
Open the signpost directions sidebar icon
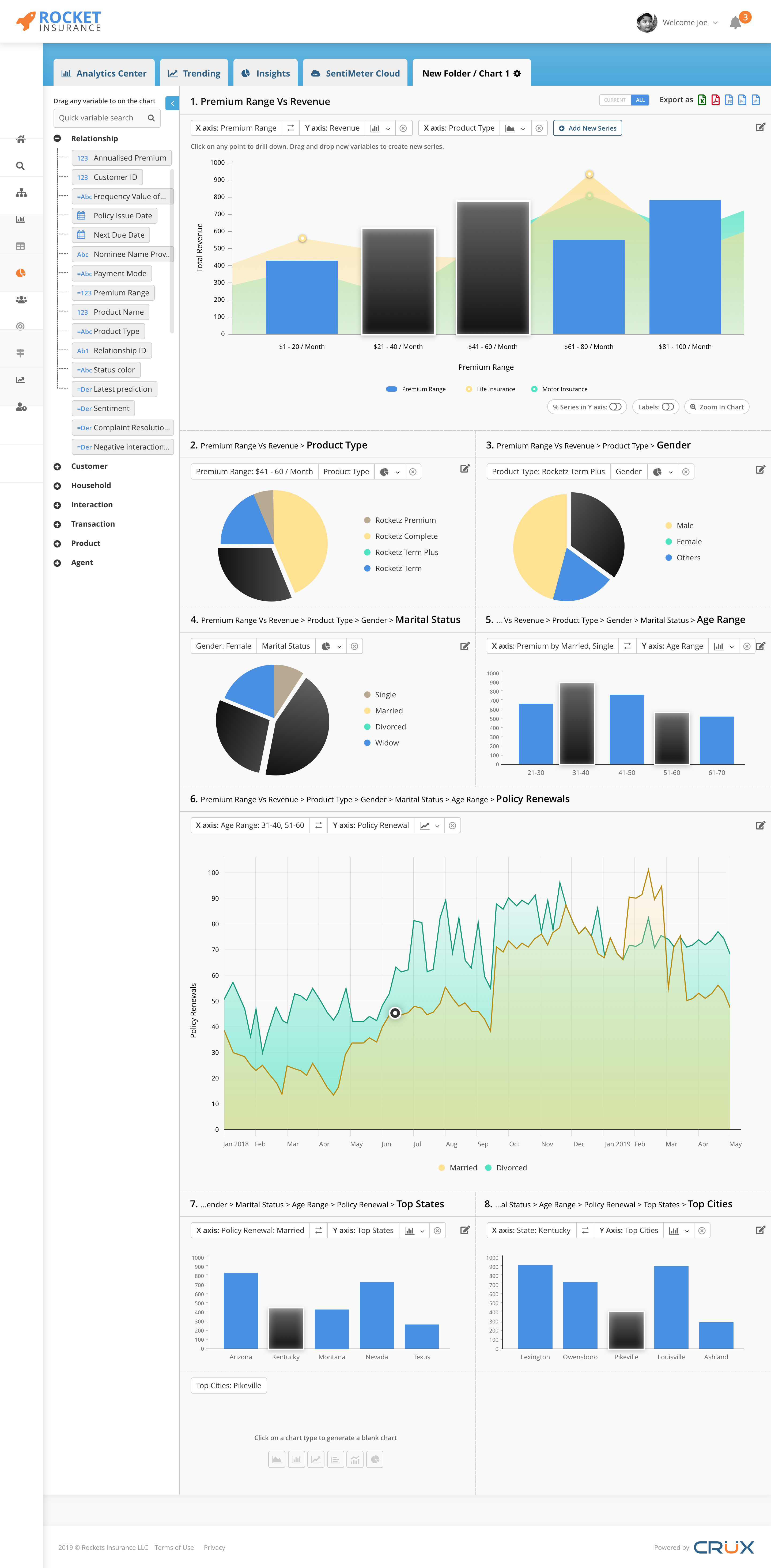[x=21, y=353]
